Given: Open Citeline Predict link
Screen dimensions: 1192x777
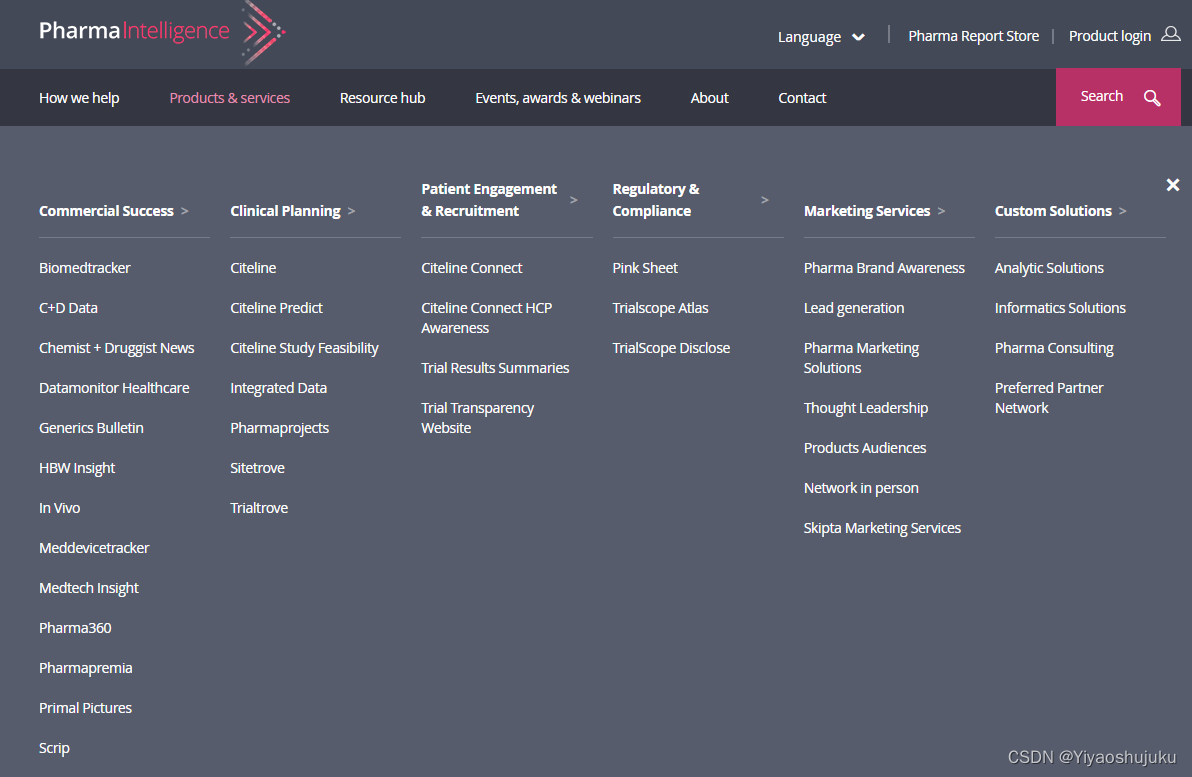Looking at the screenshot, I should click(277, 308).
